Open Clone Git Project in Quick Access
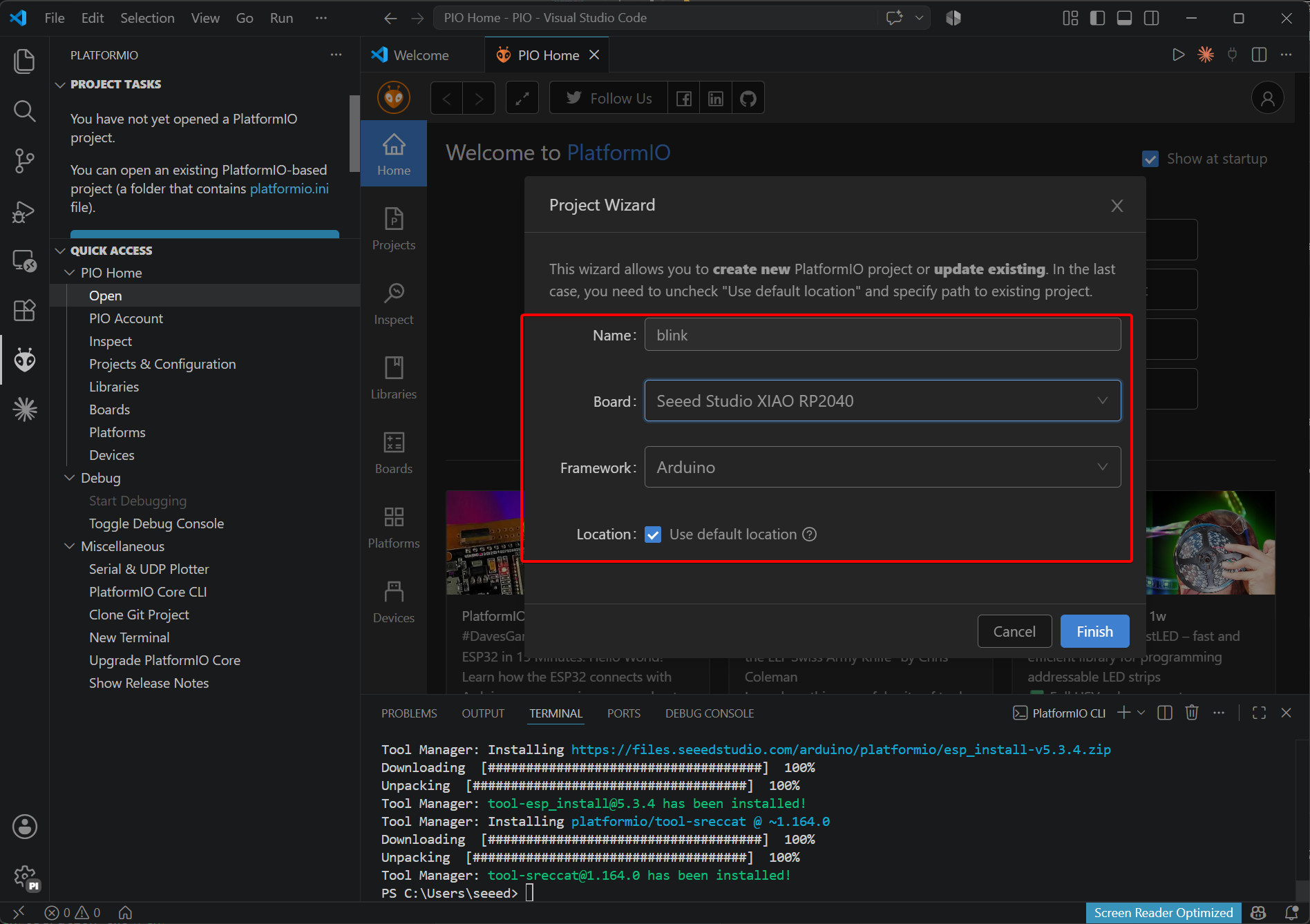Image resolution: width=1310 pixels, height=924 pixels. 139,615
